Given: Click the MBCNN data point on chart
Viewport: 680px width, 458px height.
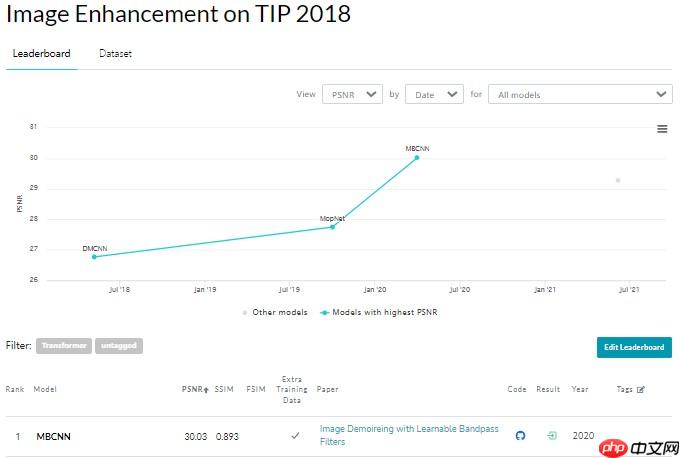Looking at the screenshot, I should coord(417,157).
